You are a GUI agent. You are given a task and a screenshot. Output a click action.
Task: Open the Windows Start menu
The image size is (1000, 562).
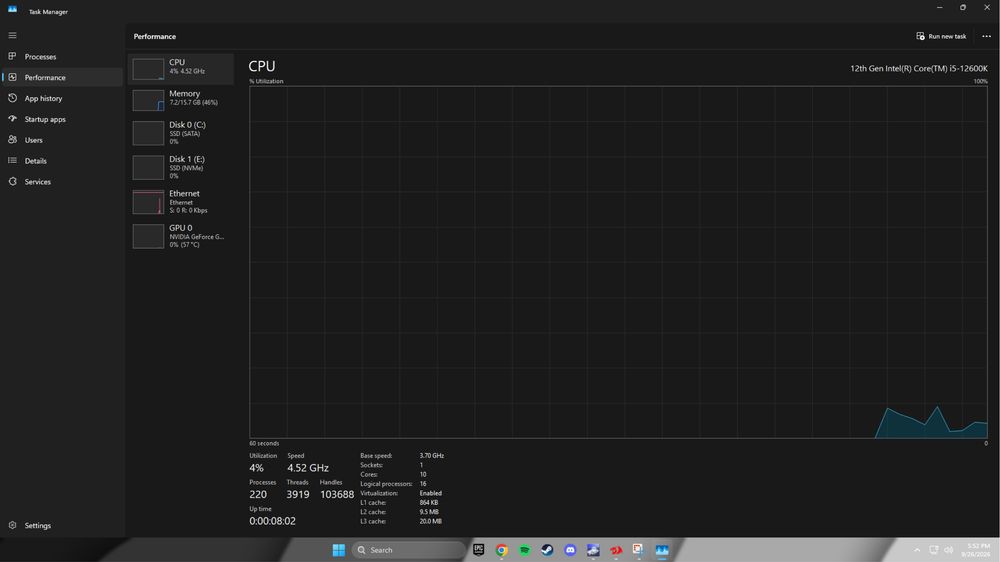pyautogui.click(x=339, y=550)
